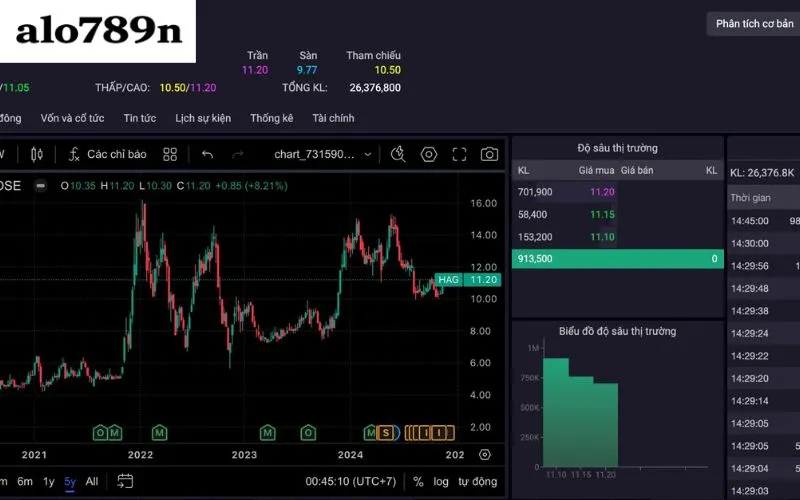
Task: Toggle percent scale on chart
Action: point(418,482)
